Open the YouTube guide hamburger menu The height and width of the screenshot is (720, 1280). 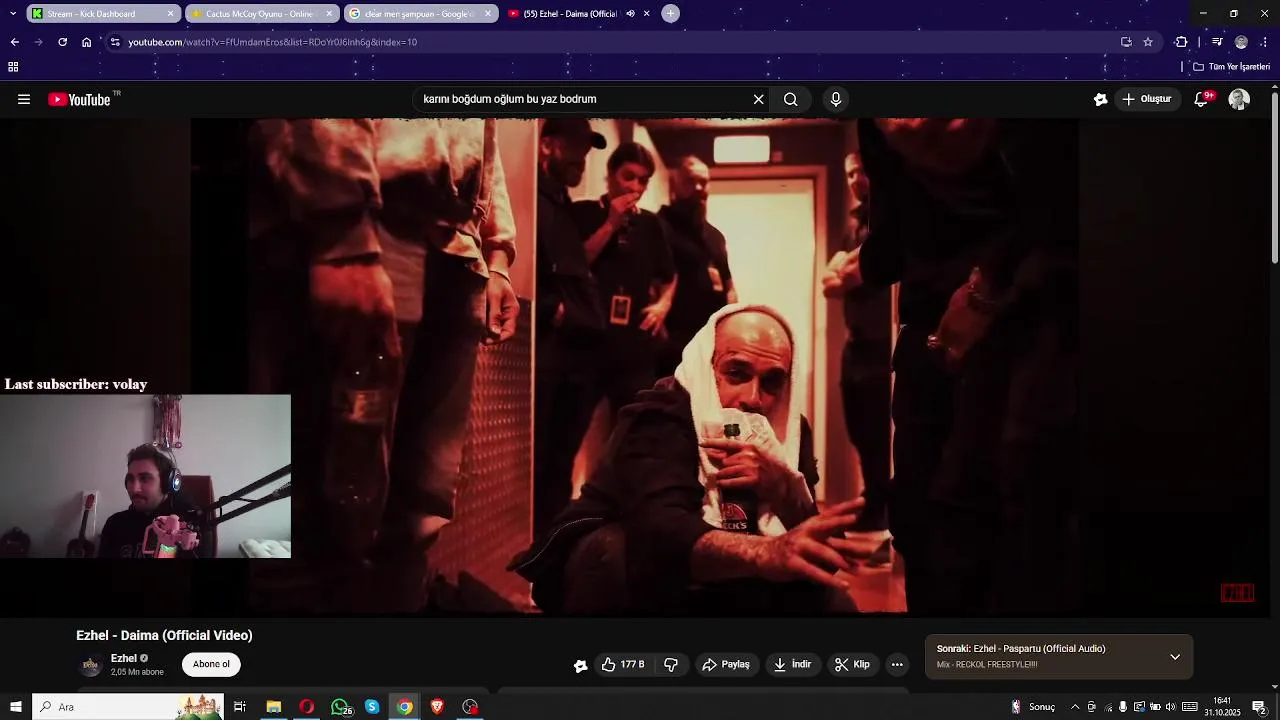[x=24, y=99]
